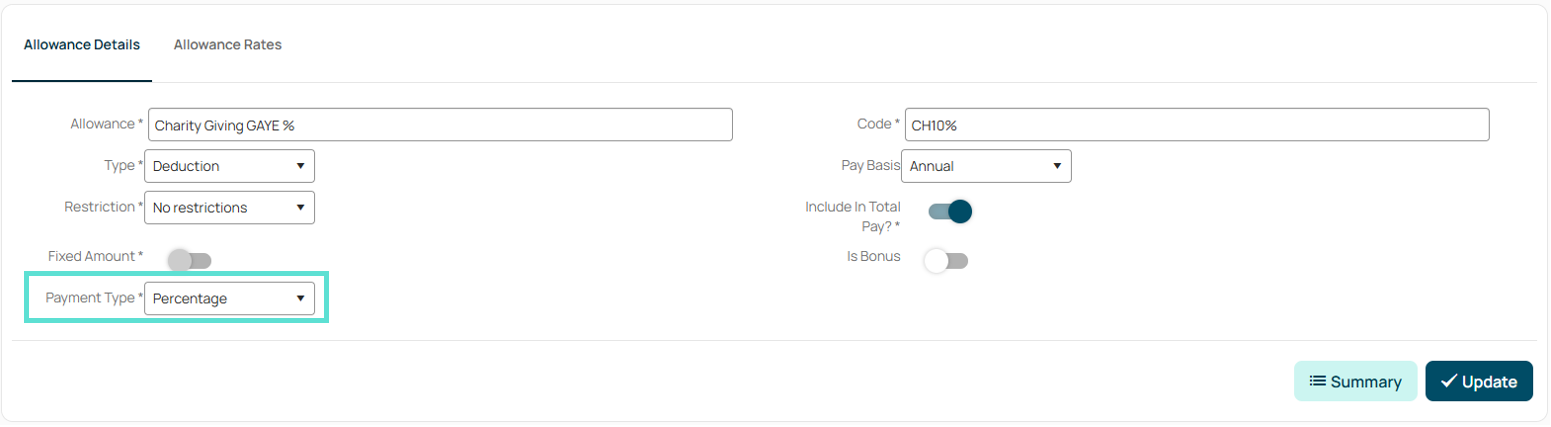Viewport: 1551px width, 427px height.
Task: Expand the Payment Type dropdown showing Percentage
Action: click(230, 298)
